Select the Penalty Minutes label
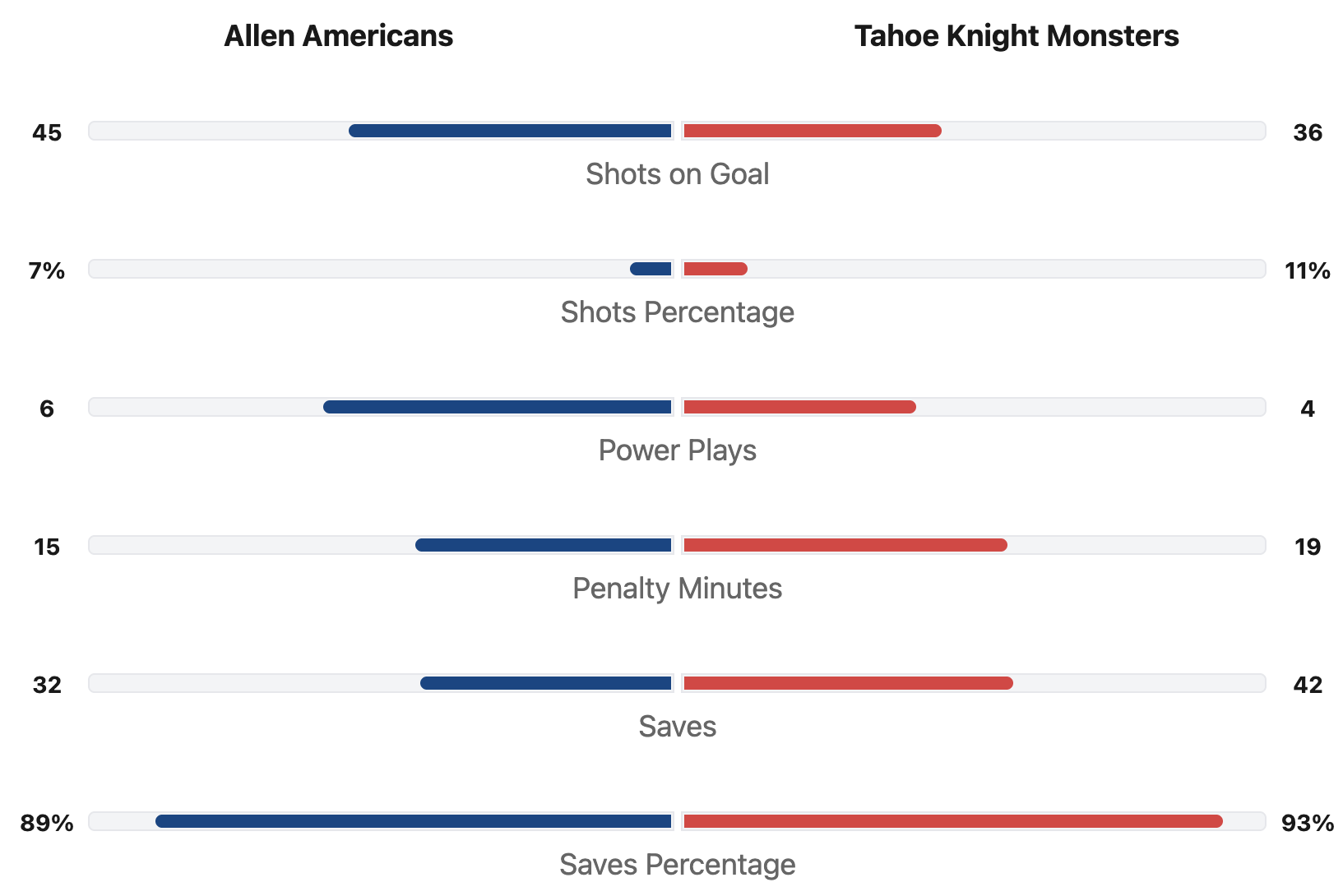This screenshot has width=1343, height=896. (x=677, y=589)
